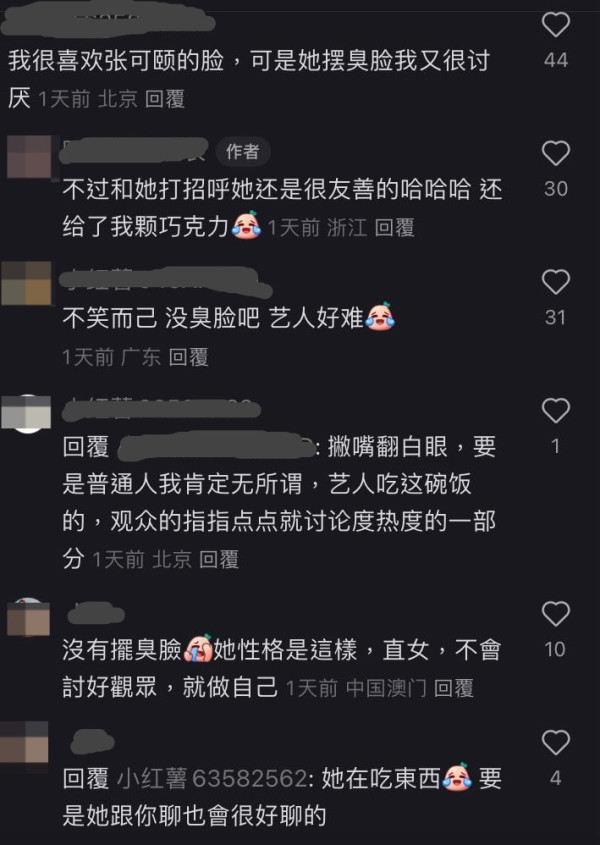Screen dimensions: 600x845
Task: Open avatar of the last commenter
Action: click(24, 744)
